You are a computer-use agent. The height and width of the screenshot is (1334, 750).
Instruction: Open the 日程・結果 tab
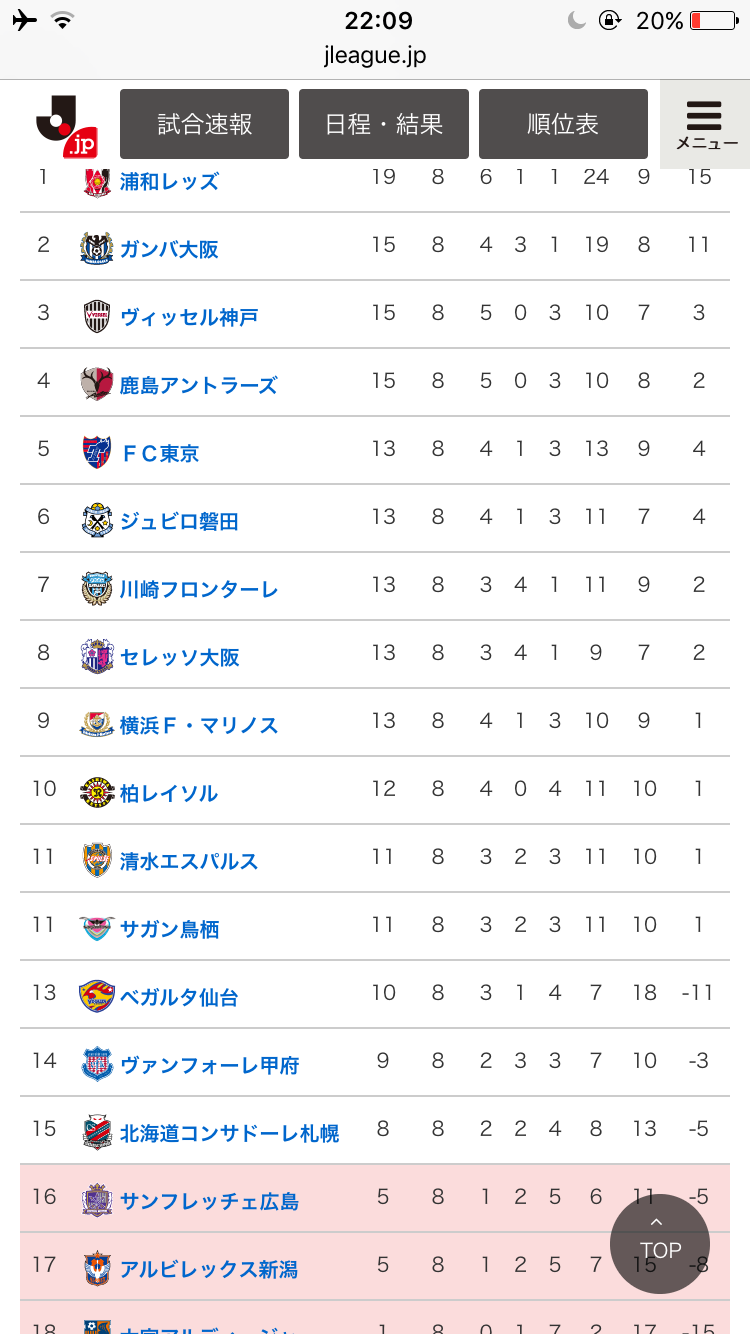point(384,124)
